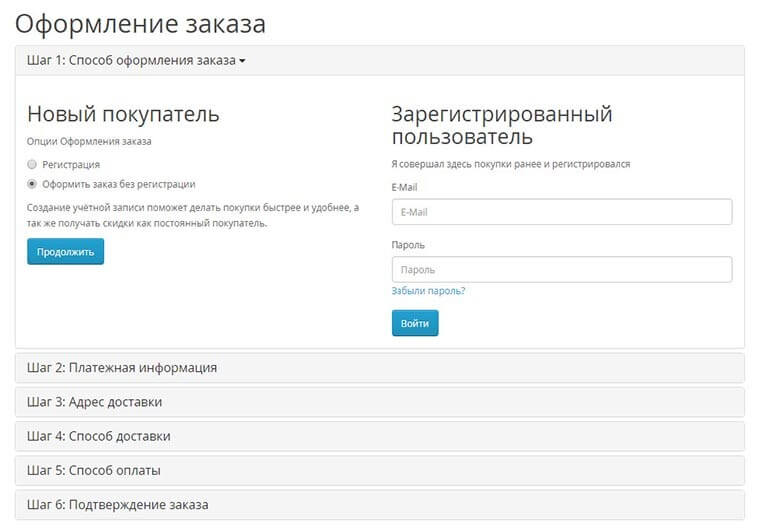760x530 pixels.
Task: Click the Регистрация option label
Action: 71,165
